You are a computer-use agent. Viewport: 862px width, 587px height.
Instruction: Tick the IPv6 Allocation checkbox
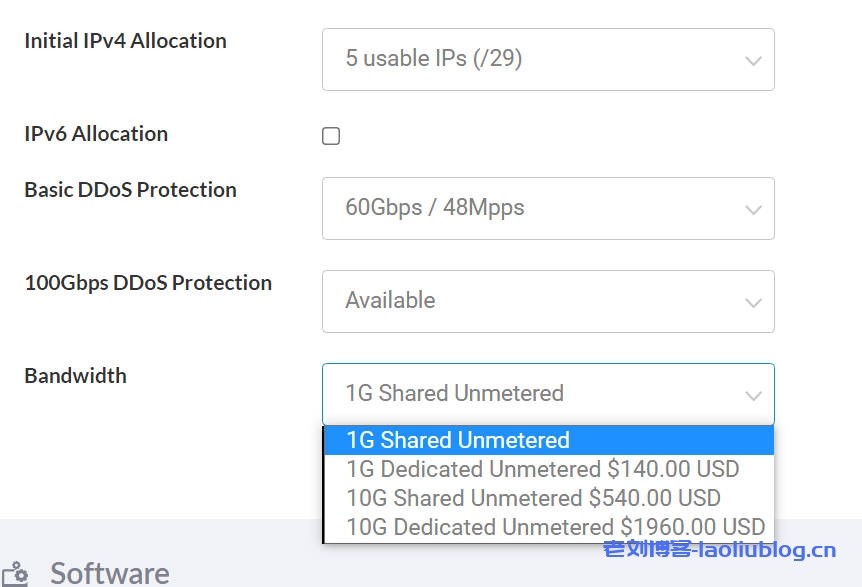click(x=331, y=136)
